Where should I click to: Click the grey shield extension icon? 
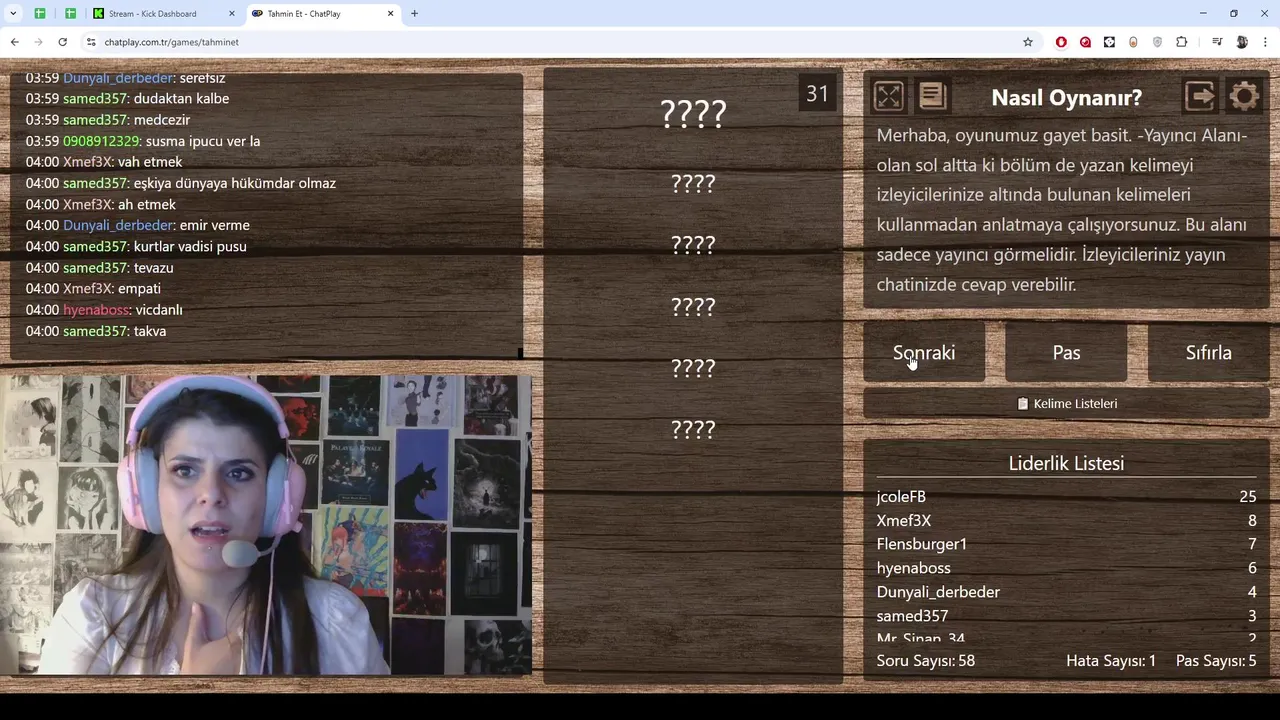(x=1157, y=42)
